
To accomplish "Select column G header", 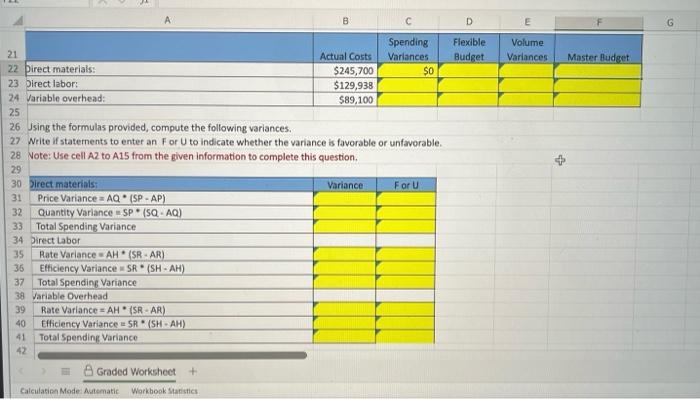I will pyautogui.click(x=670, y=22).
